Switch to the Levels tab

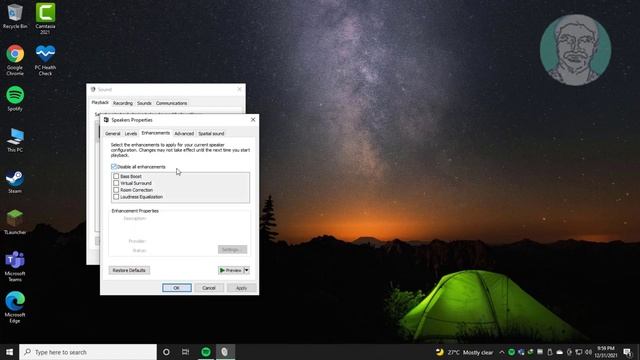tap(131, 133)
